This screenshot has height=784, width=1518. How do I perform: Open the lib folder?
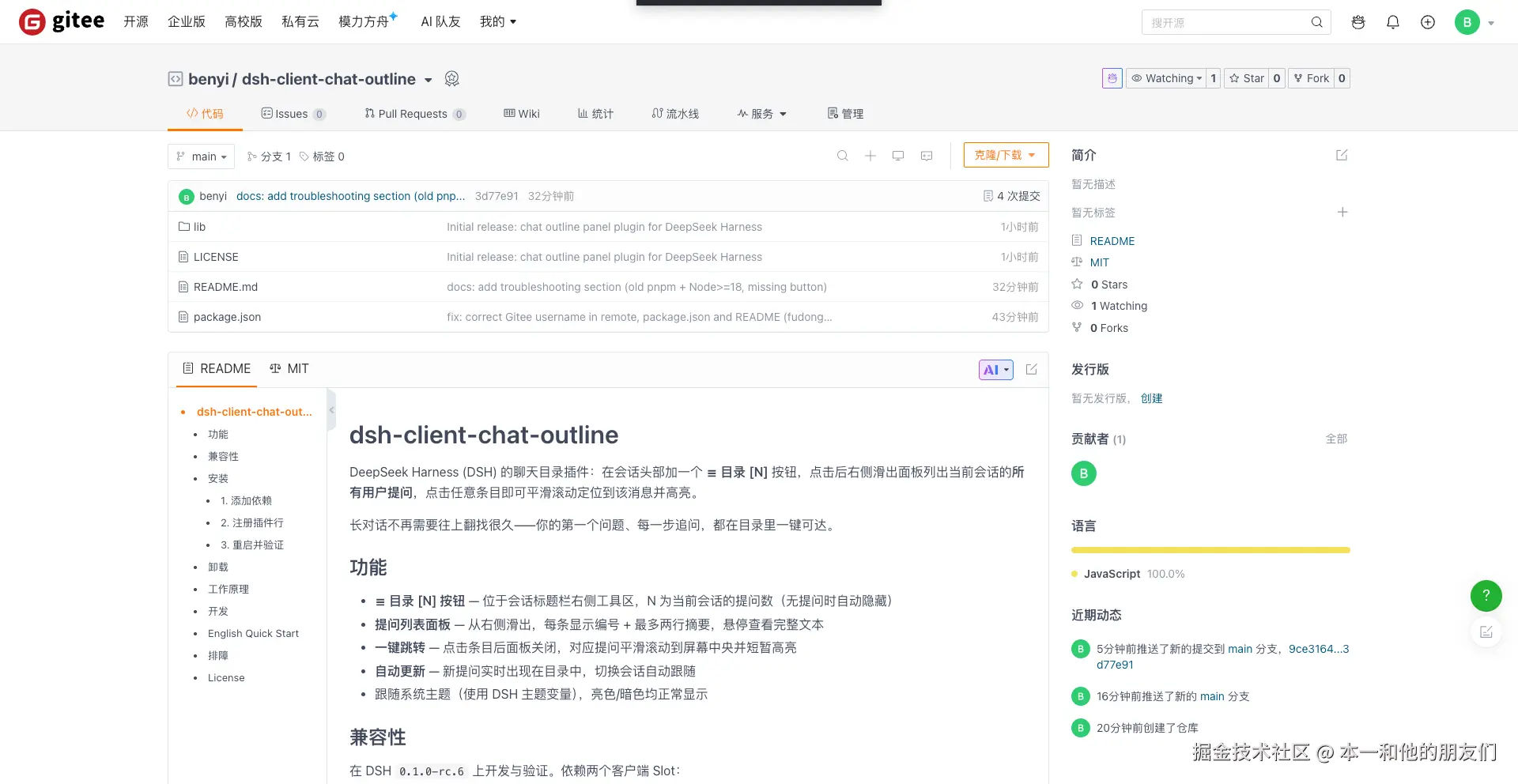199,227
